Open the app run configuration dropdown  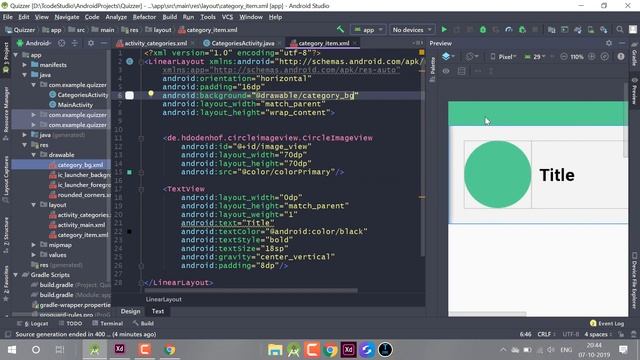pos(368,29)
